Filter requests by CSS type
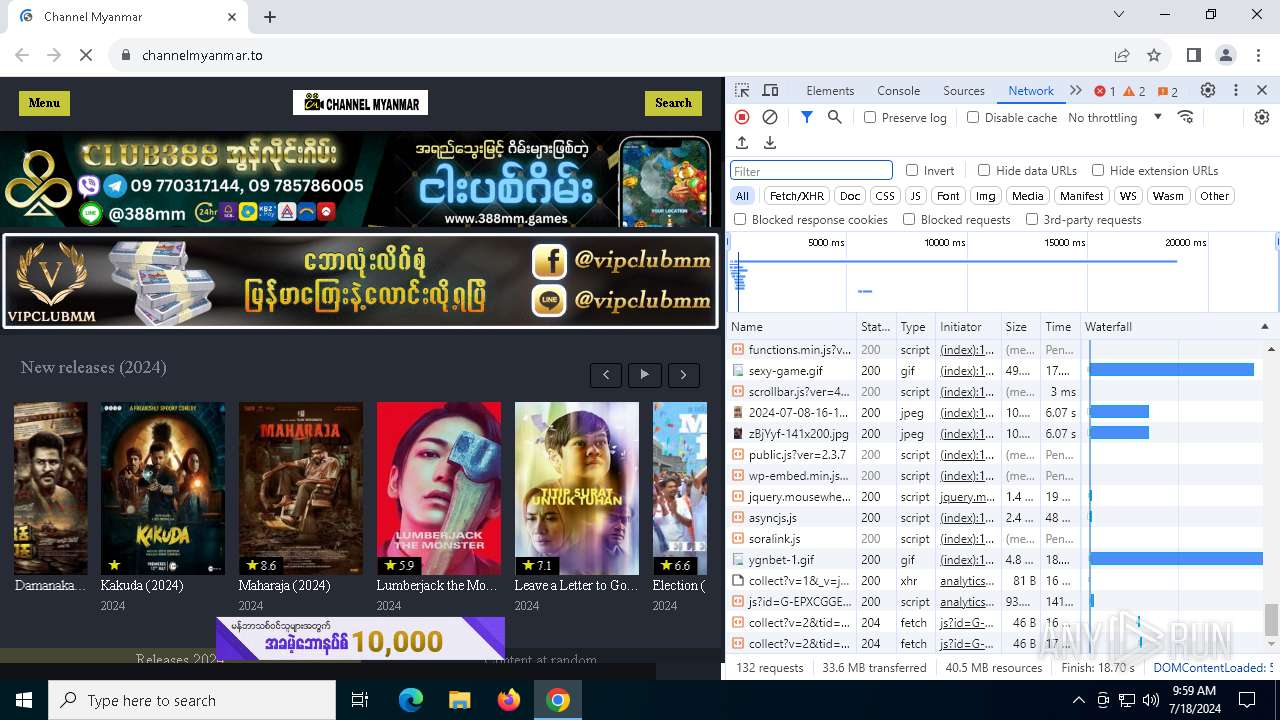The height and width of the screenshot is (720, 1280). 884,196
